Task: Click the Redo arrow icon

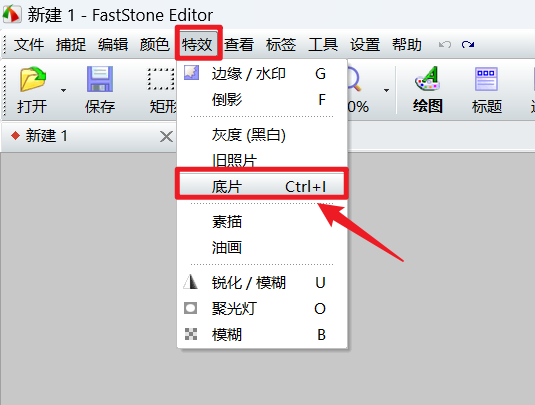Action: pos(468,44)
